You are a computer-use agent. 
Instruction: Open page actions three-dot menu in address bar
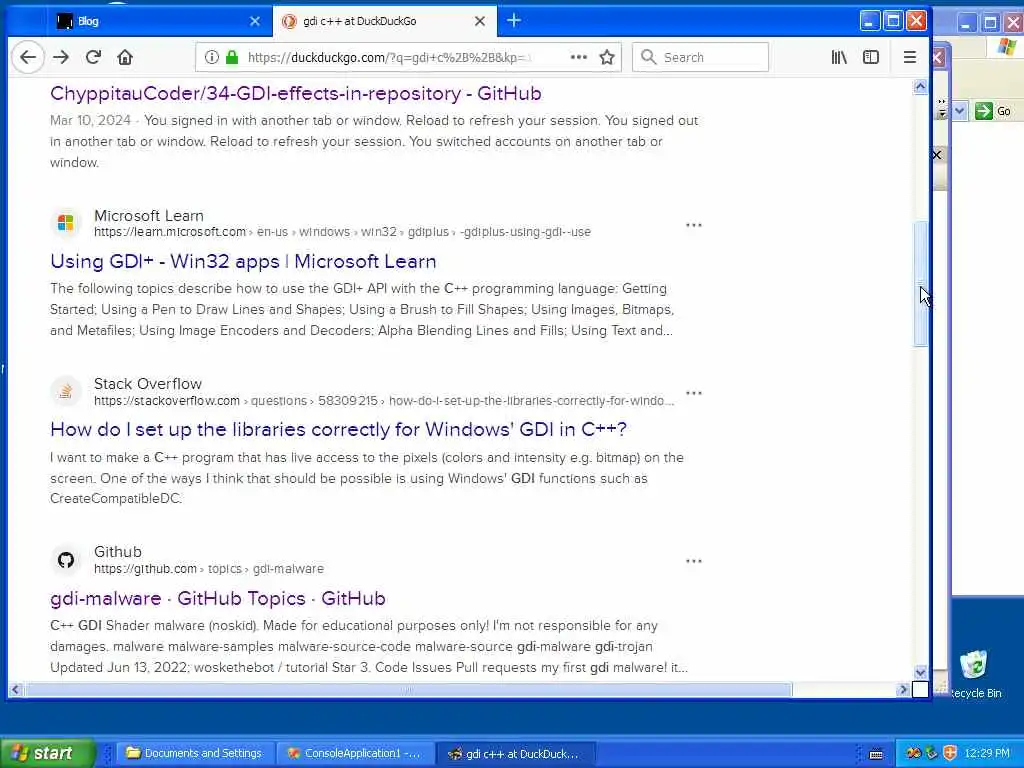579,57
